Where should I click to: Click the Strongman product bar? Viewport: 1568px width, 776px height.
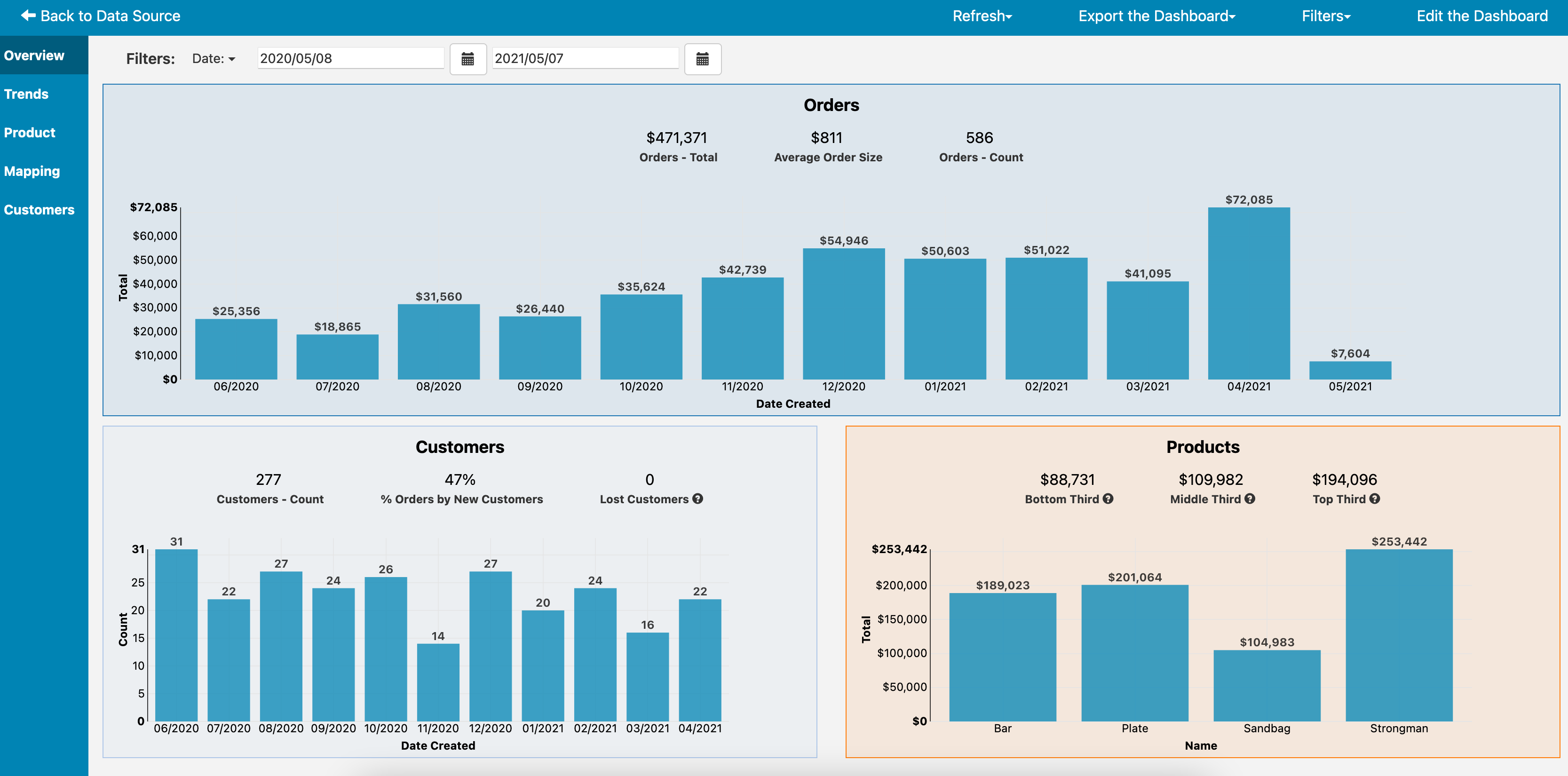click(x=1398, y=635)
